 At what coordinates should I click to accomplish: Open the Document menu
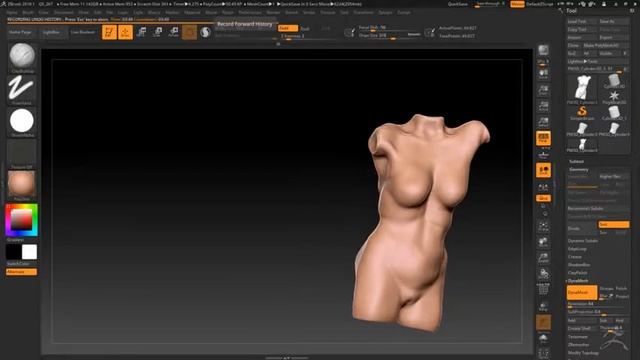click(64, 13)
